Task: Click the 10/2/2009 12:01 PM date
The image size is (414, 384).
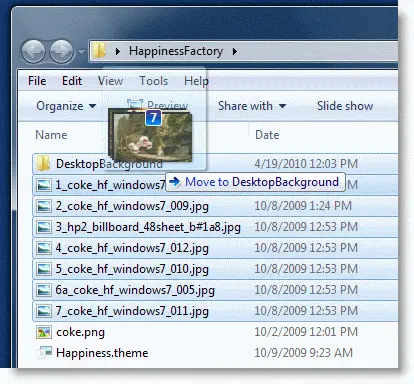Action: tap(306, 332)
